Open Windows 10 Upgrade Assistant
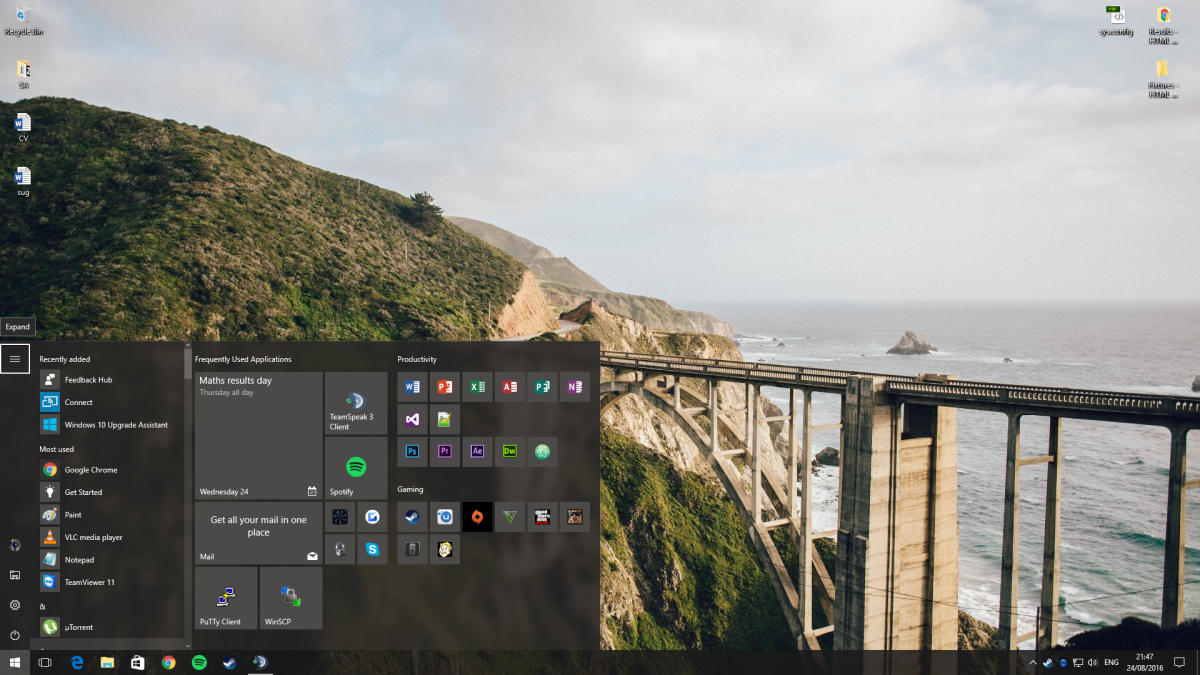The height and width of the screenshot is (675, 1200). pyautogui.click(x=110, y=425)
